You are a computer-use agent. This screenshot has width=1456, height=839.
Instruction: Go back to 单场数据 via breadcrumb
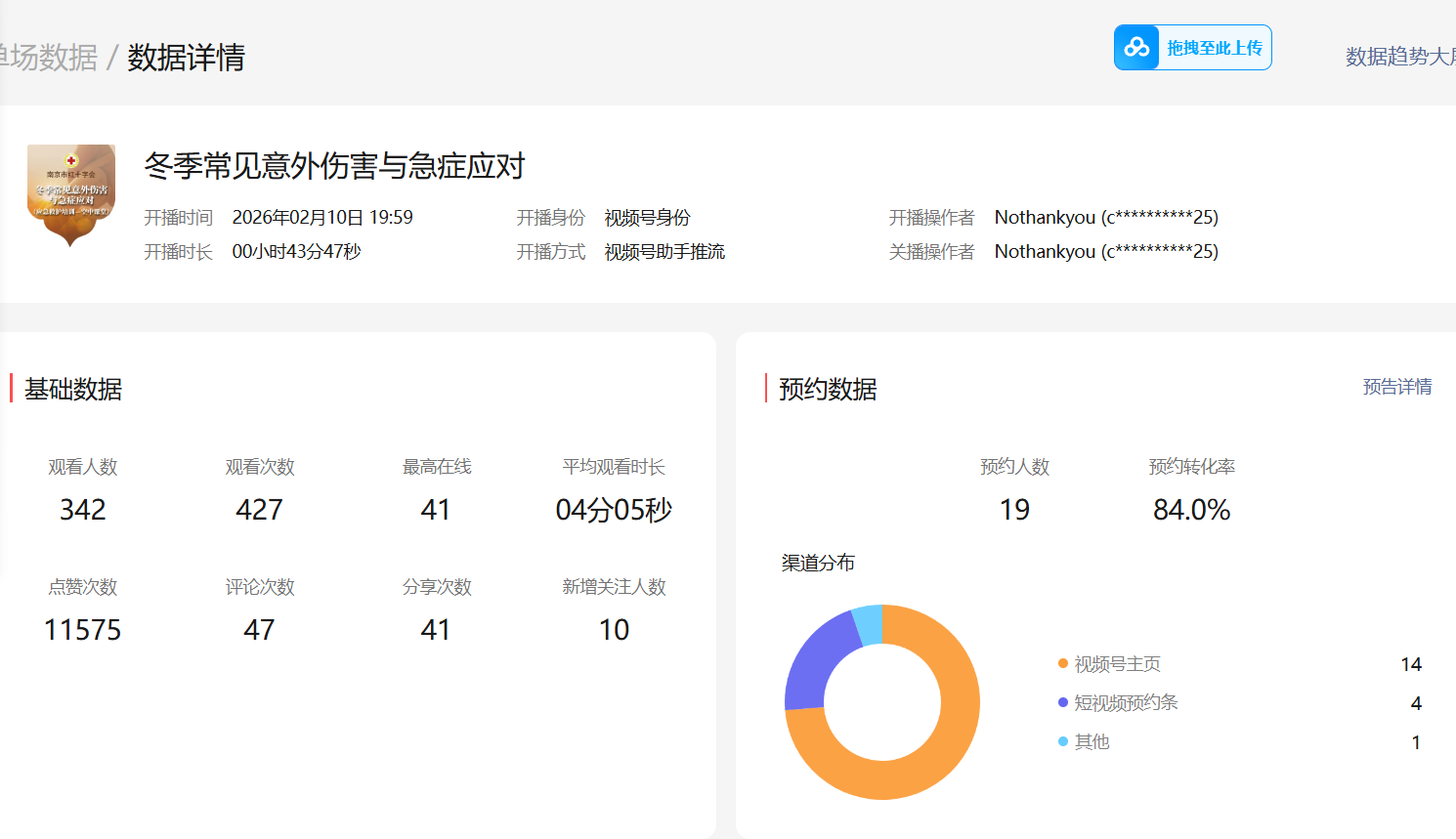[49, 58]
